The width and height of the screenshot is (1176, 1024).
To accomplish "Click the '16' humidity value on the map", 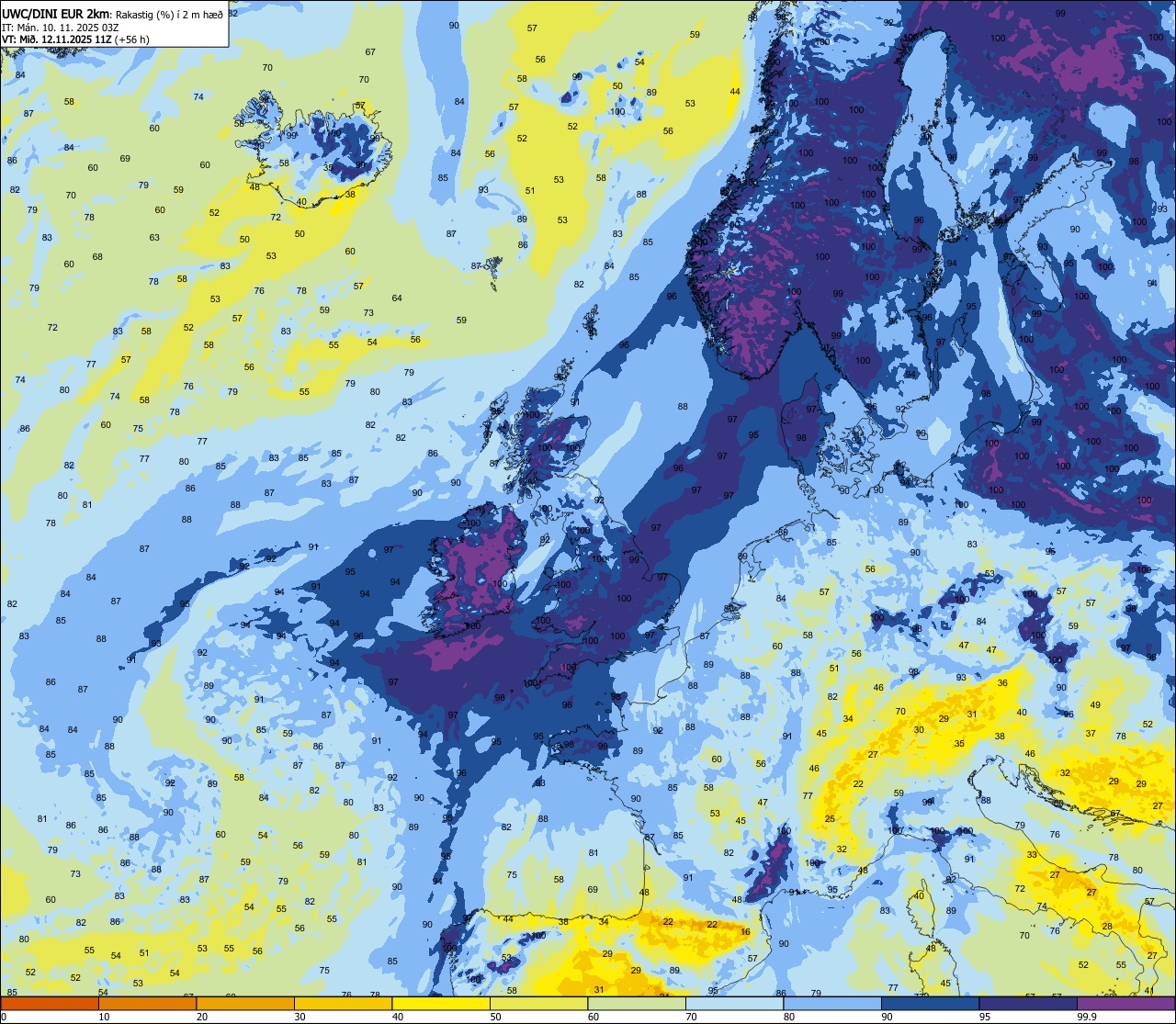I will coord(745,931).
